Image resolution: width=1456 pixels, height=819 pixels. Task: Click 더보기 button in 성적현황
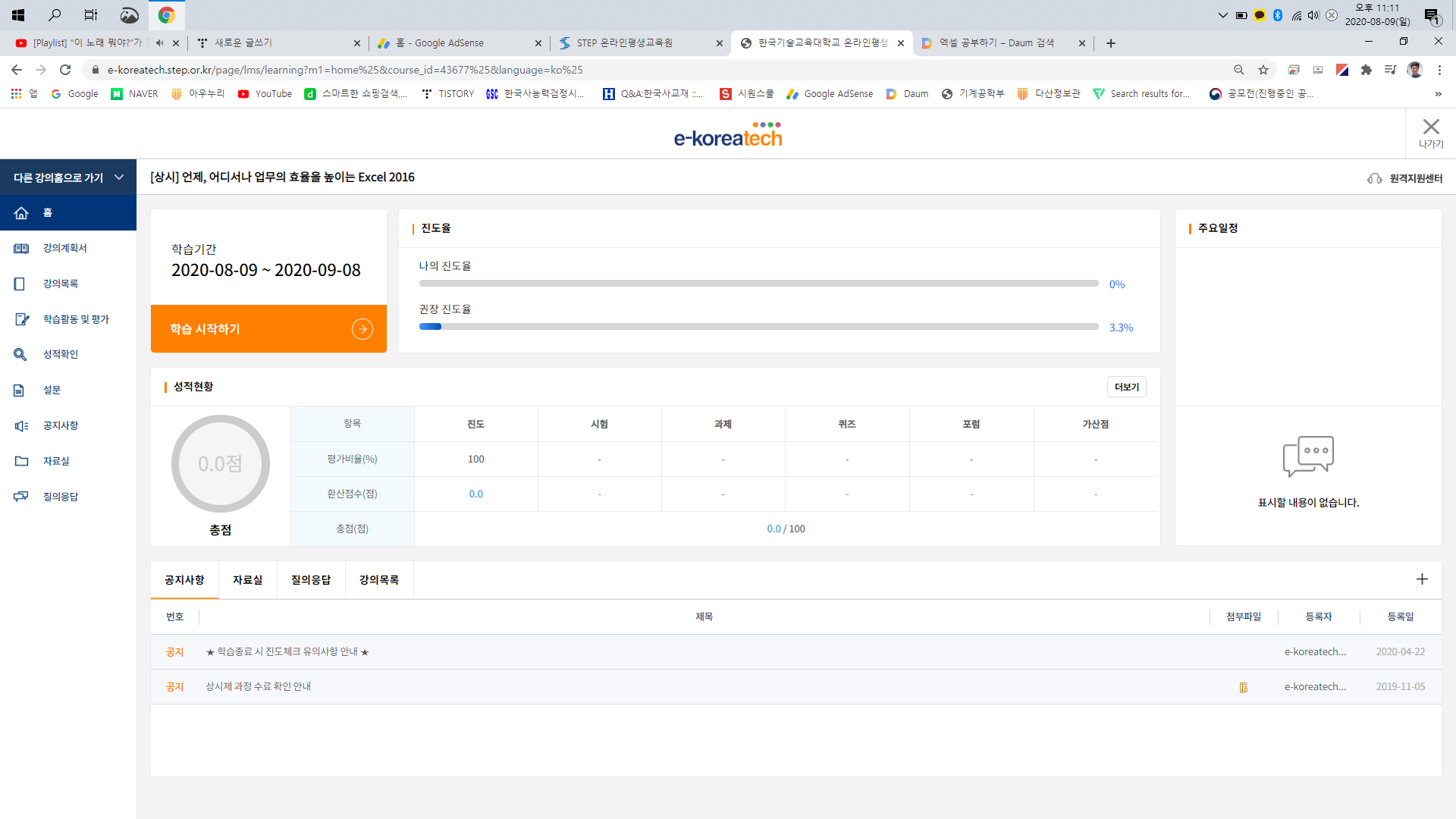point(1126,388)
